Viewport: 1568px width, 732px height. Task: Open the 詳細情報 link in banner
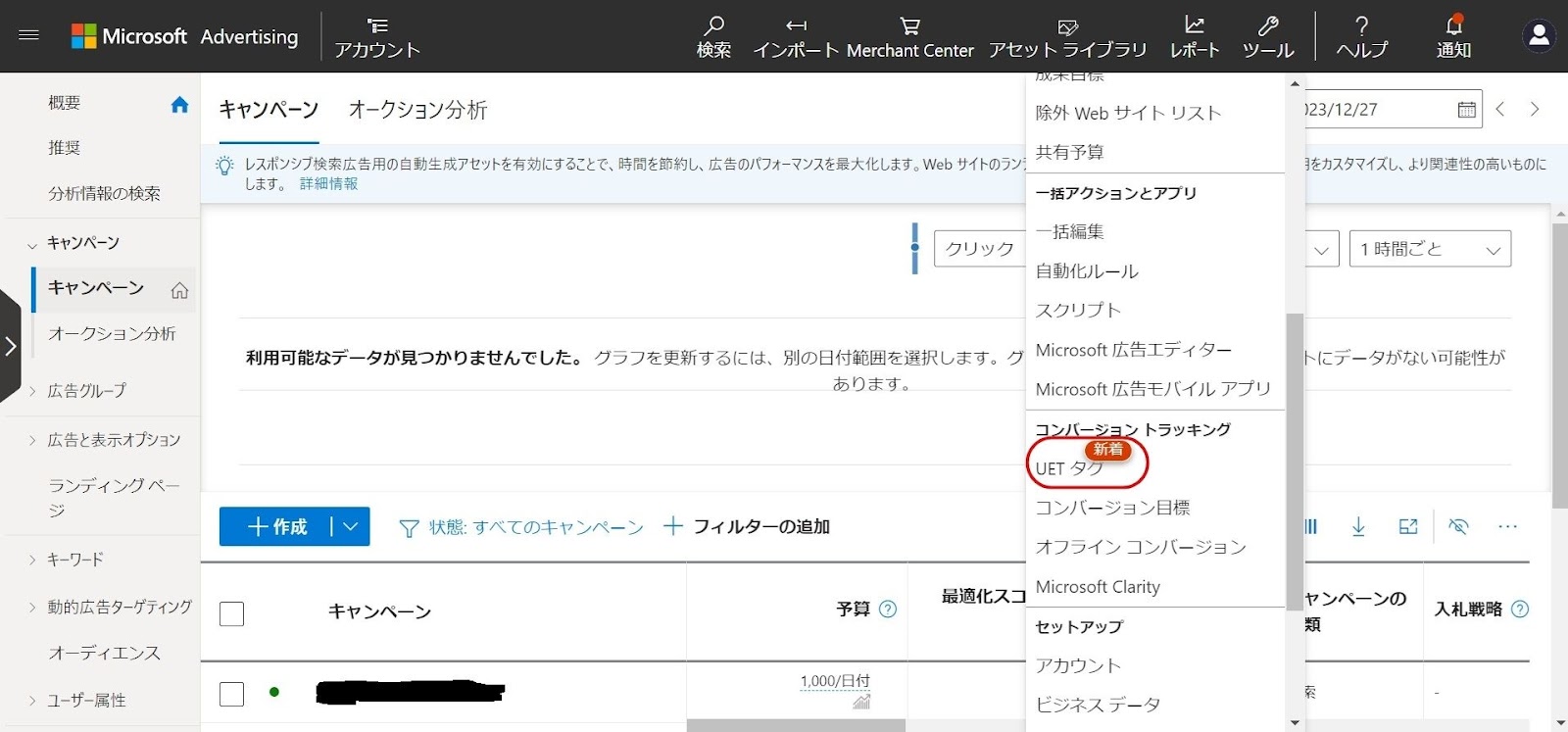[x=328, y=183]
